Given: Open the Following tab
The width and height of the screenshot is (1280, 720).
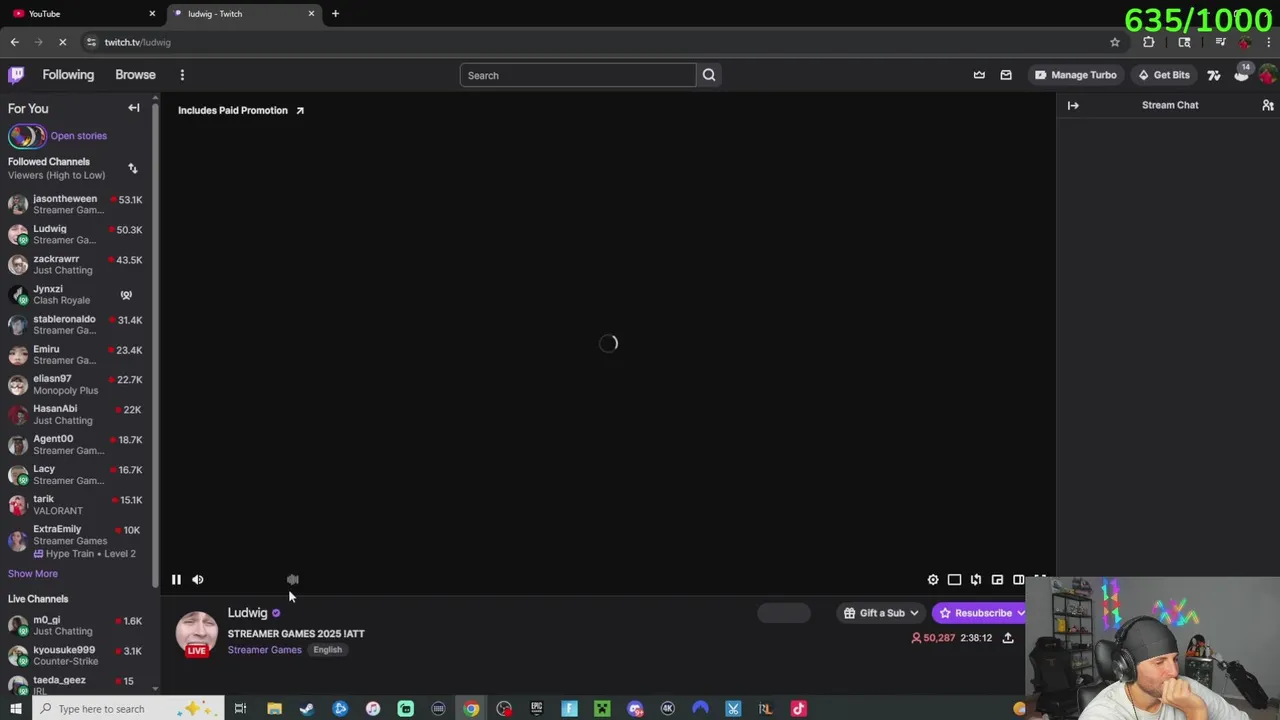Looking at the screenshot, I should (68, 75).
